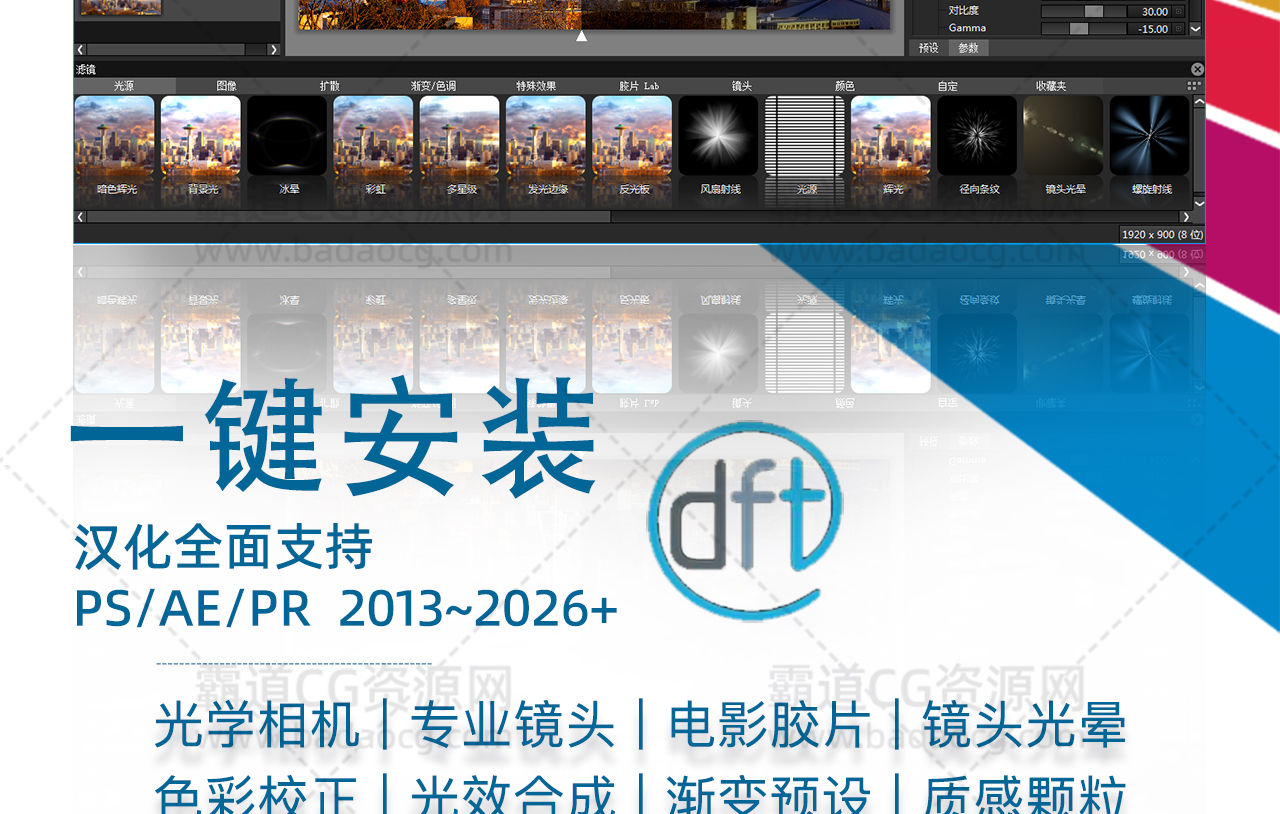Image resolution: width=1280 pixels, height=814 pixels.
Task: Switch to the 预设 tab
Action: [929, 48]
